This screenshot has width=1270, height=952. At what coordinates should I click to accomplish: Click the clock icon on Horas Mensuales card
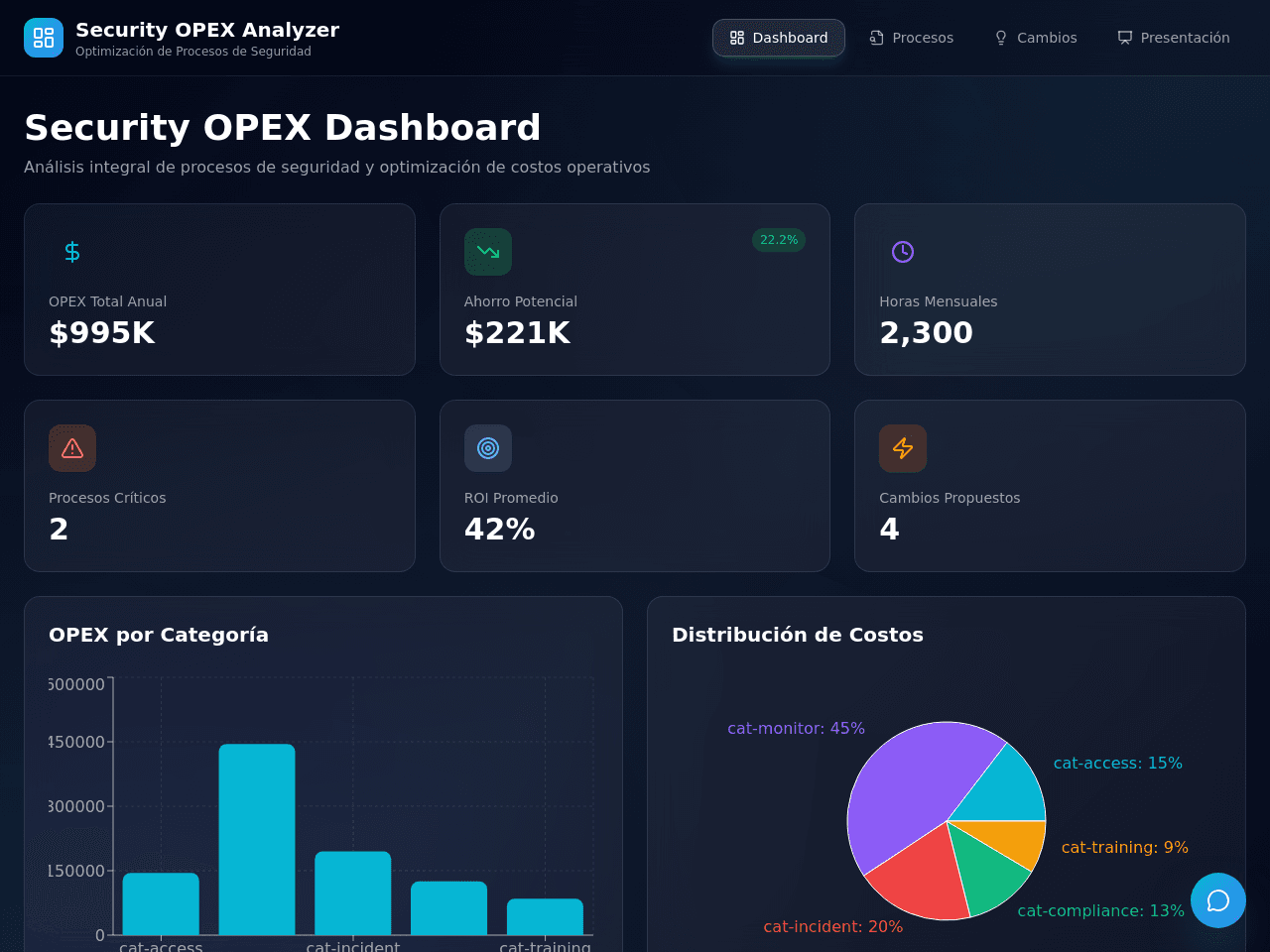pos(903,252)
